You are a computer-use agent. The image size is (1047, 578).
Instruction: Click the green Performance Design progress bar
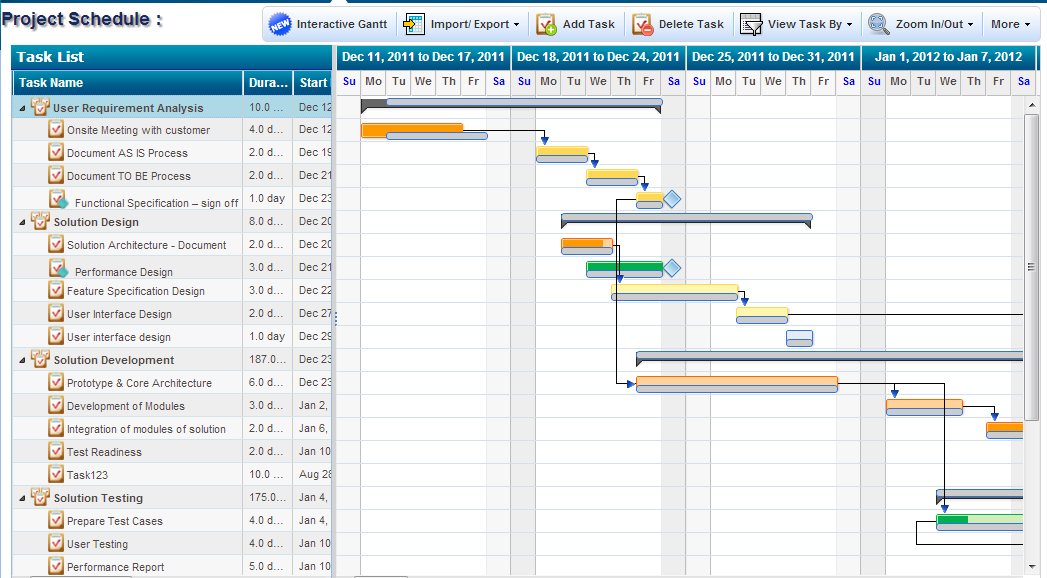pyautogui.click(x=624, y=267)
